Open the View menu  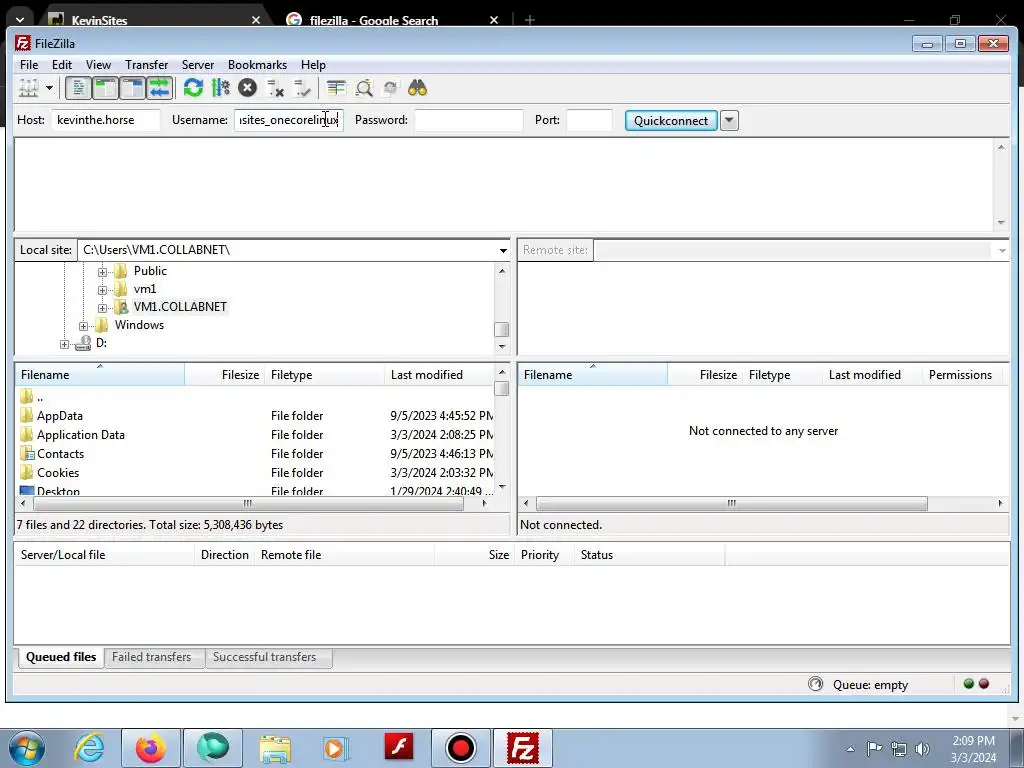(x=99, y=65)
